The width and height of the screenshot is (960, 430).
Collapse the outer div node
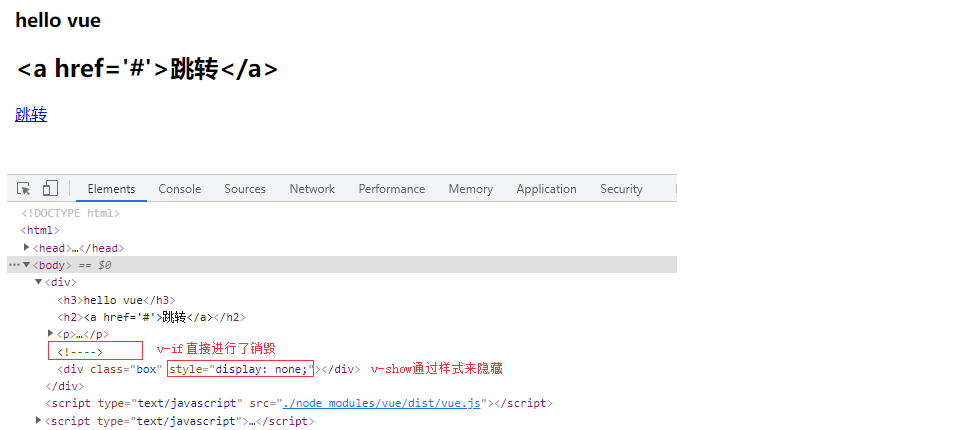[x=39, y=282]
